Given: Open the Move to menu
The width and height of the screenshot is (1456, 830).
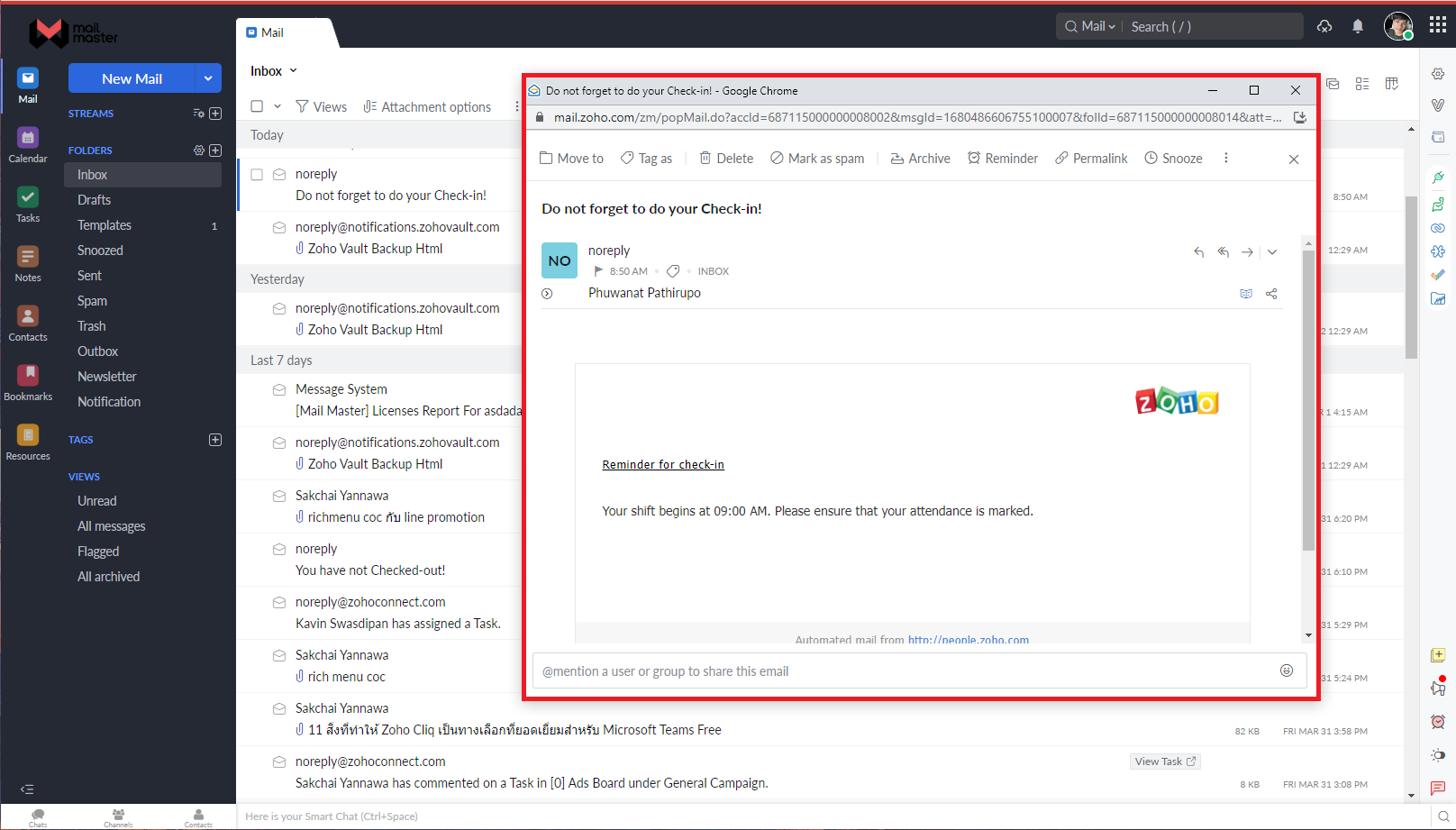Looking at the screenshot, I should [571, 158].
